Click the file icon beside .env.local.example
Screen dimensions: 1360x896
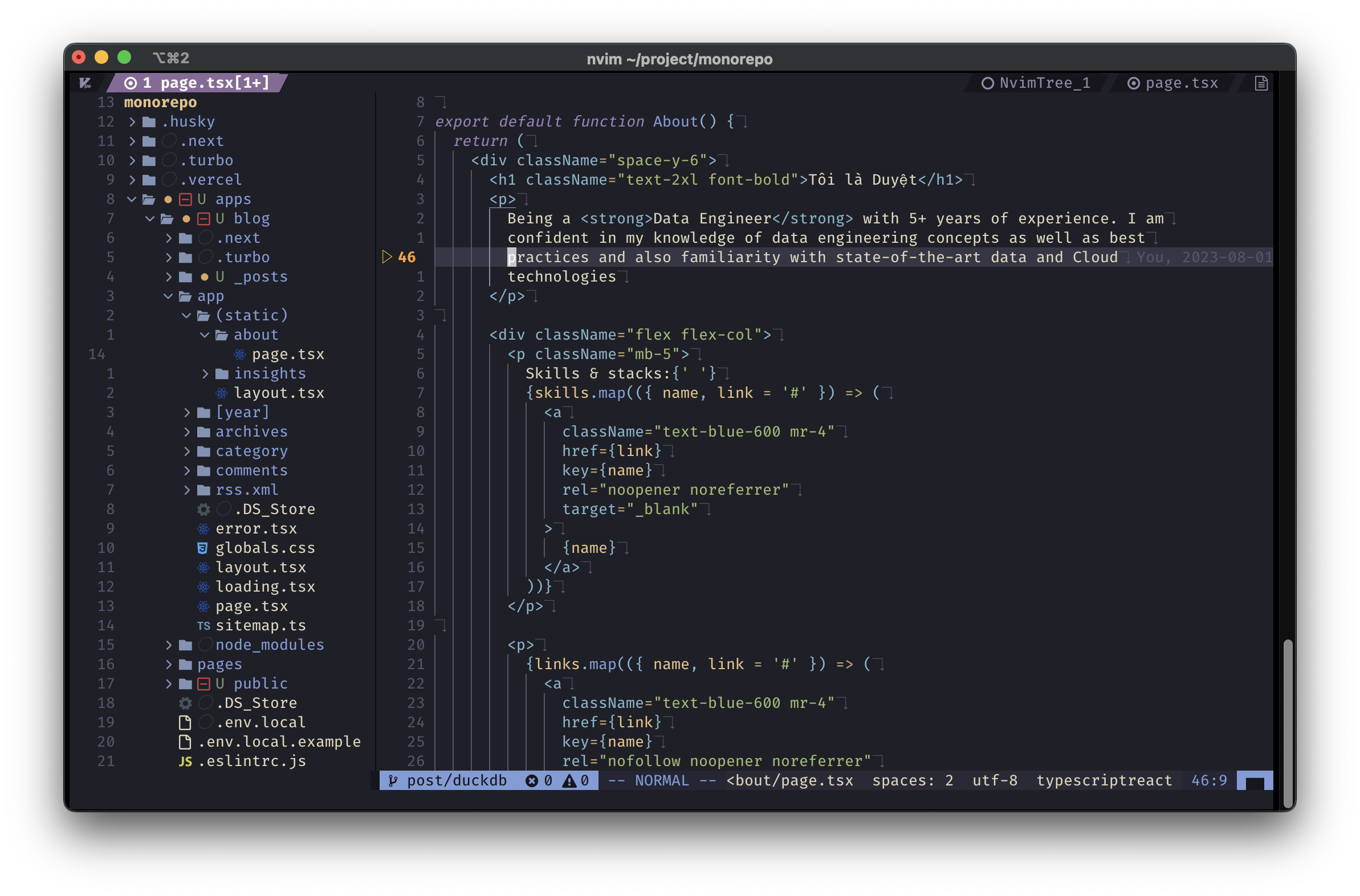(x=185, y=742)
